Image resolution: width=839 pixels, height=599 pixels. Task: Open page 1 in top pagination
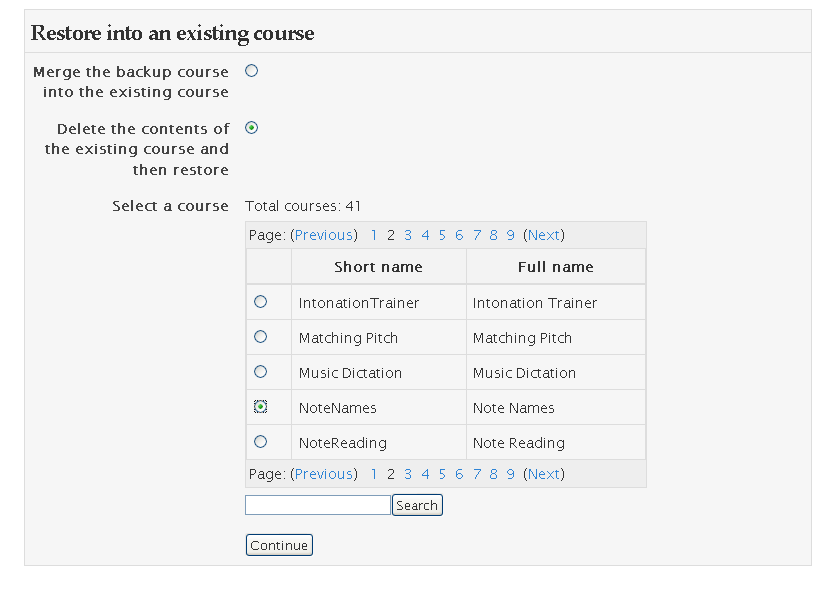click(374, 235)
